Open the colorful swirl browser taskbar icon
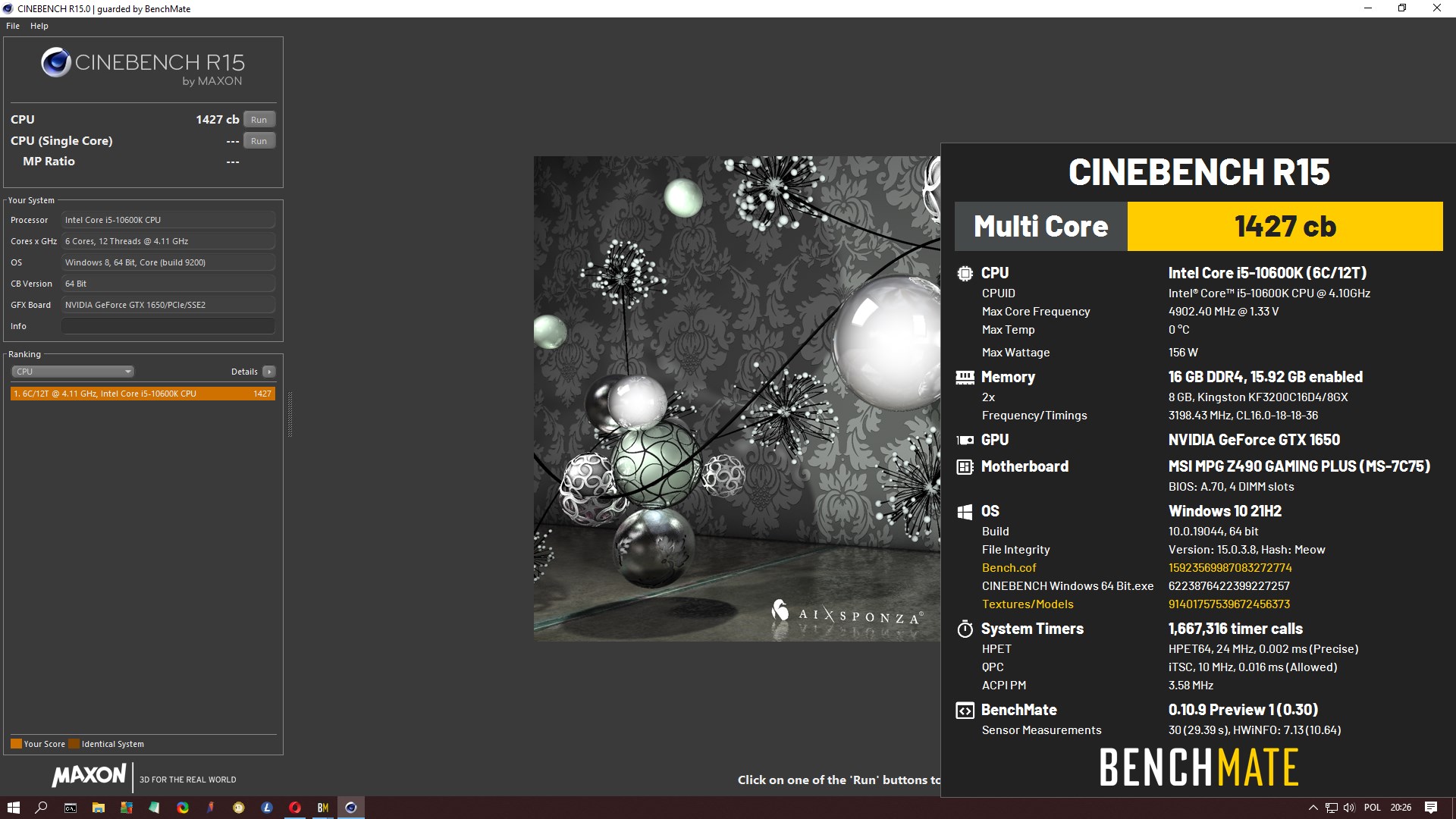The height and width of the screenshot is (819, 1456). point(183,808)
